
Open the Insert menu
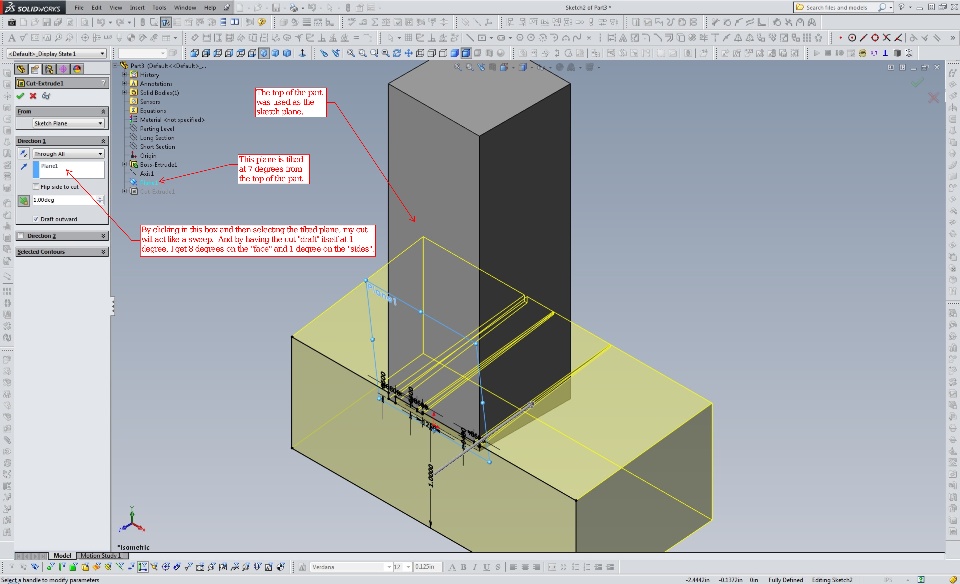137,8
